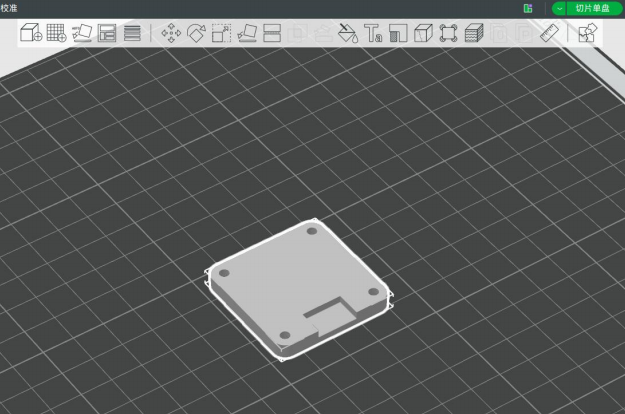625x414 pixels.
Task: Select the Cut tool
Action: pos(271,33)
